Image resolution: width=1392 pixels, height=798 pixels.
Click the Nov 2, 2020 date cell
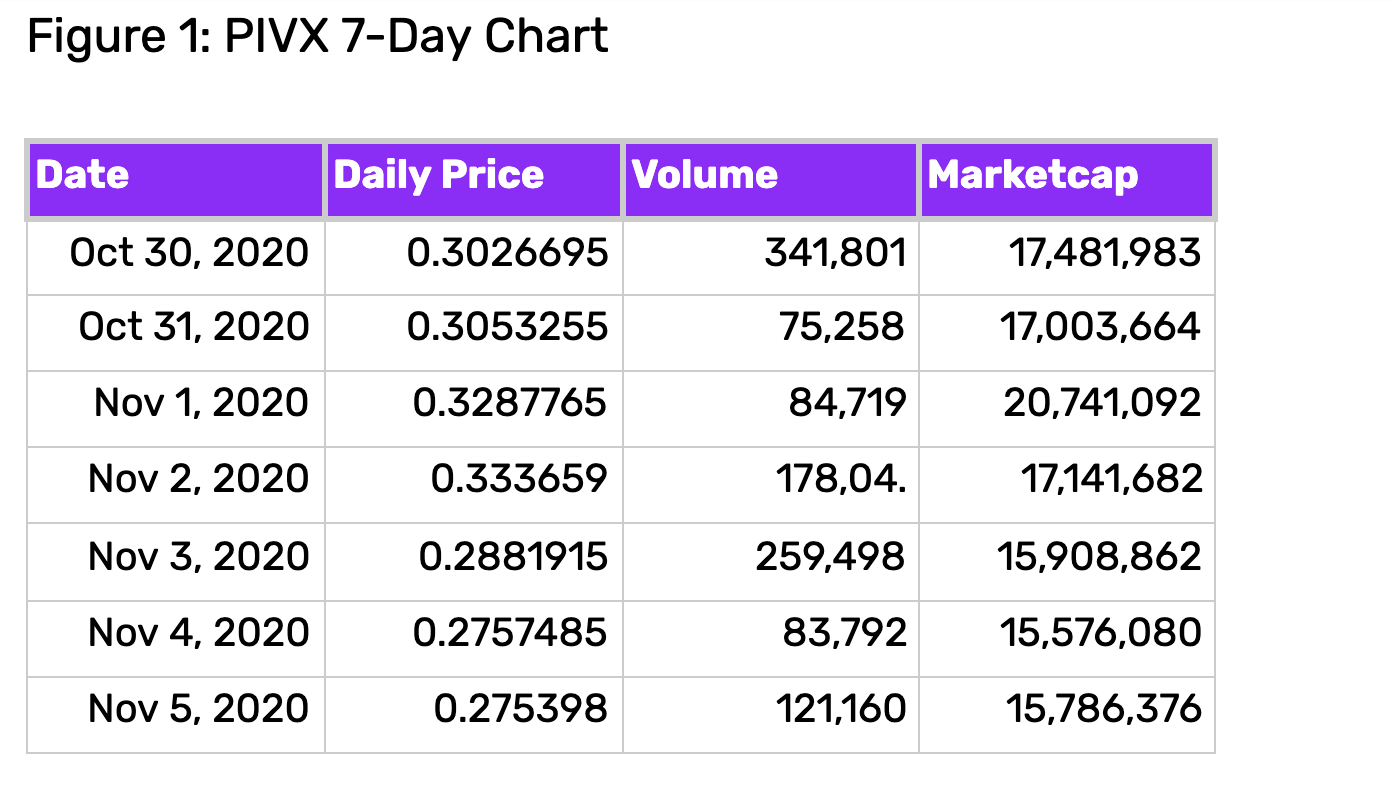click(176, 485)
